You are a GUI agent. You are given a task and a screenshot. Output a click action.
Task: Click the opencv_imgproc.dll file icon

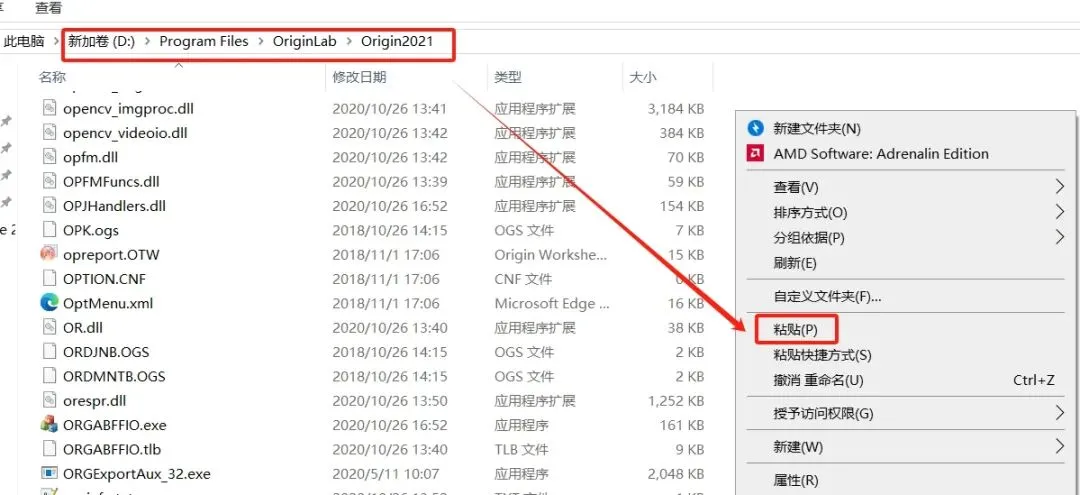click(x=48, y=107)
